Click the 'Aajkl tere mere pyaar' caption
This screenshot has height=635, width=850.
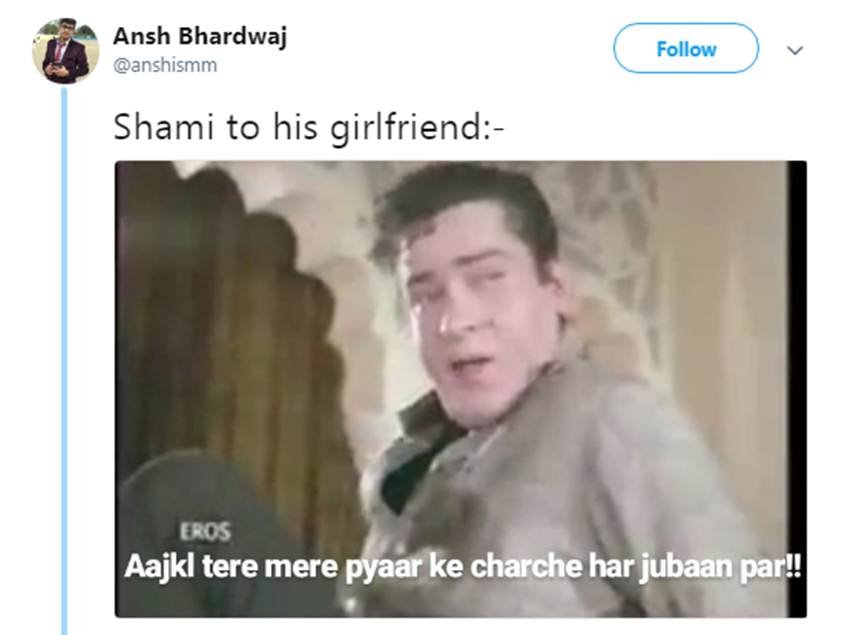click(462, 567)
